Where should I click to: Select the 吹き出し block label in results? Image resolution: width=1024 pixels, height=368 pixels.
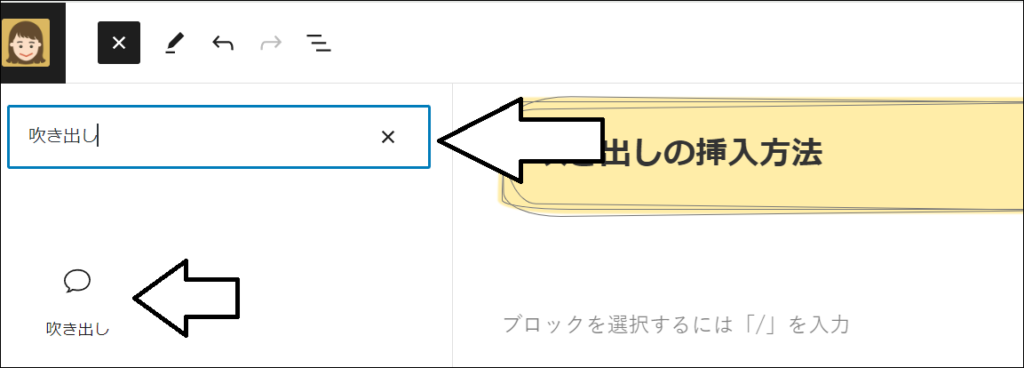(x=78, y=329)
